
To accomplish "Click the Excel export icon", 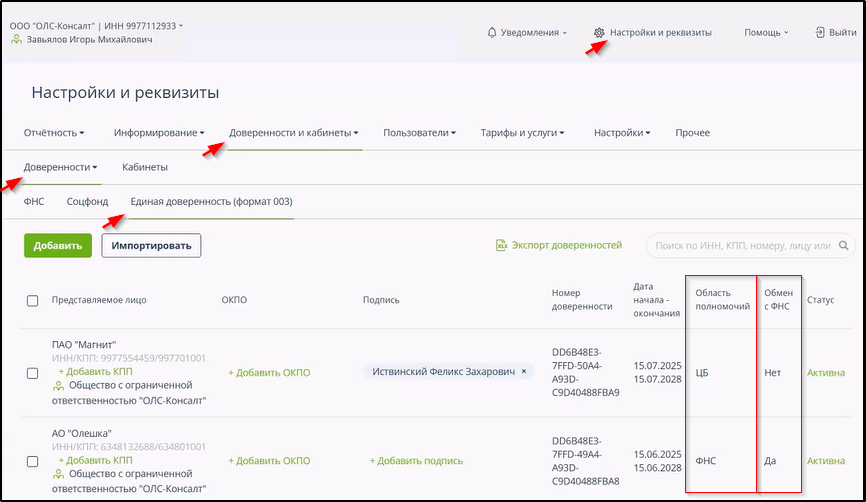I will click(x=501, y=245).
